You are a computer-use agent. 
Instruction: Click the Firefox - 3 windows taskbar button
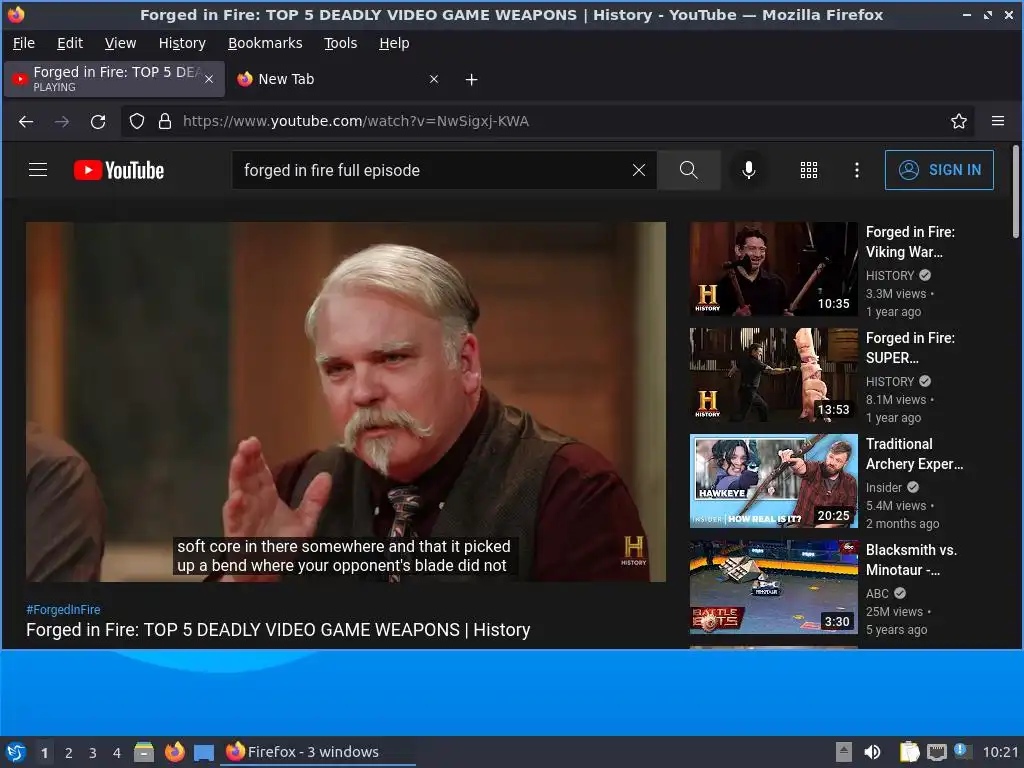[319, 752]
